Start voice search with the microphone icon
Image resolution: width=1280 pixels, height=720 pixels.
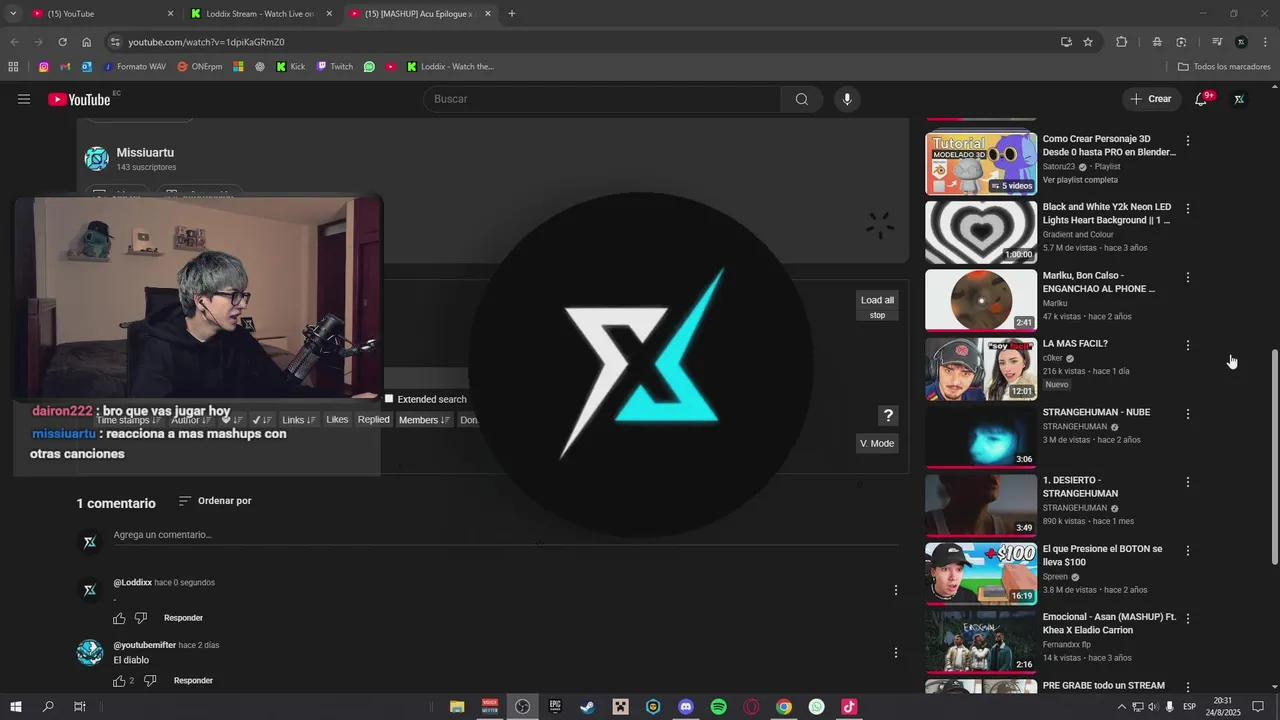tap(847, 99)
